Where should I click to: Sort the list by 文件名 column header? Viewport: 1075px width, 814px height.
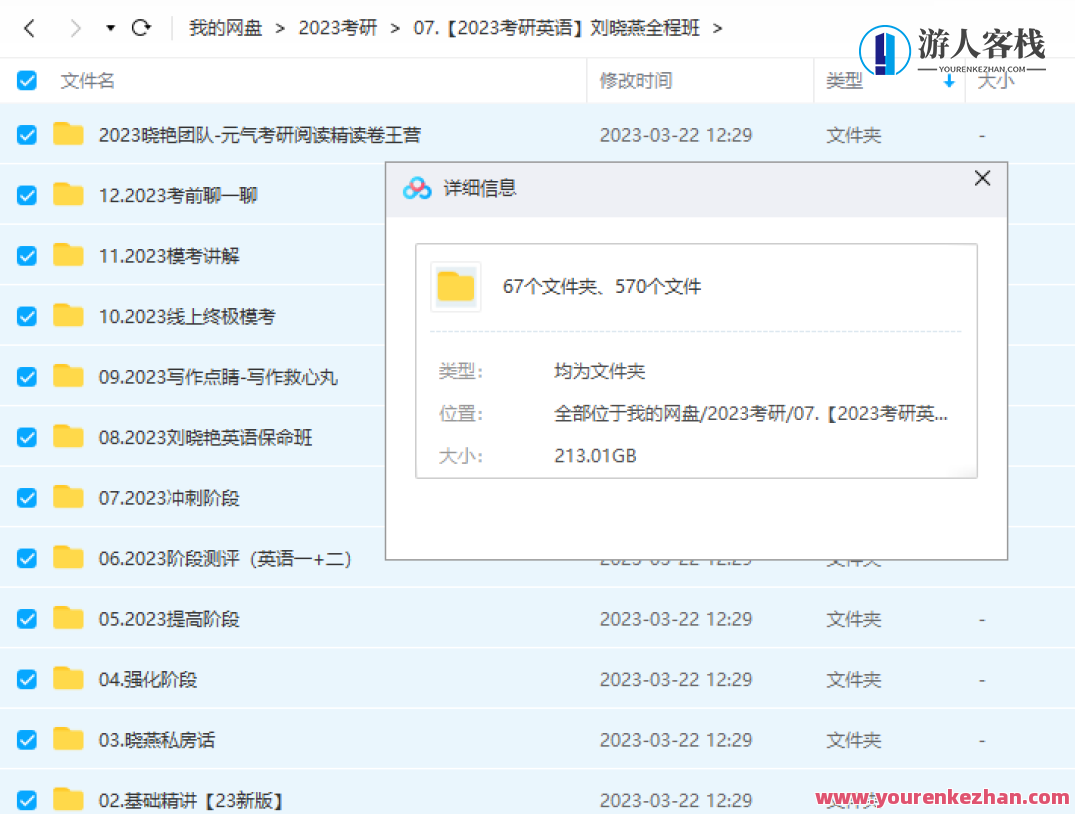(88, 81)
